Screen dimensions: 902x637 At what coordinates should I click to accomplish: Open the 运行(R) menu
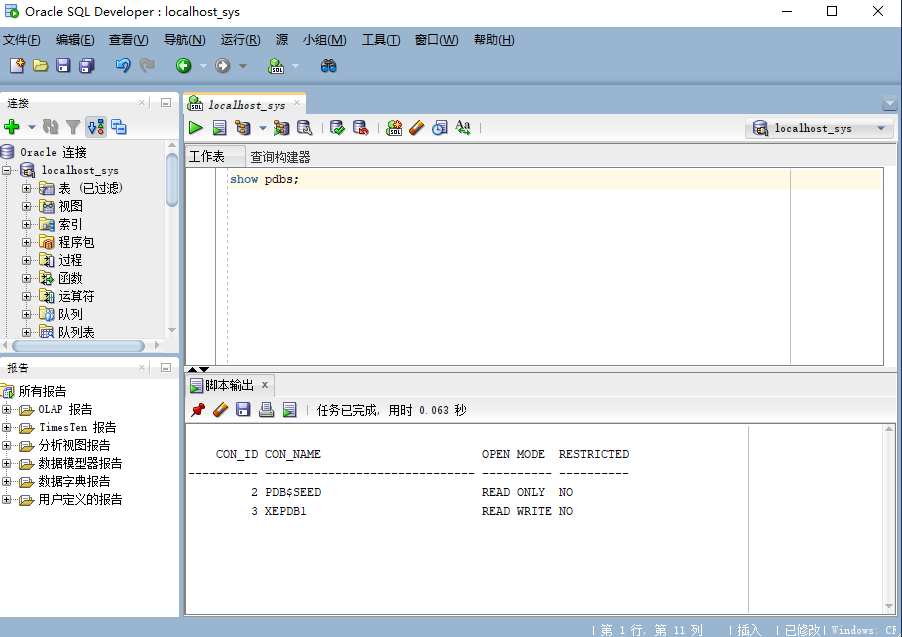coord(240,40)
